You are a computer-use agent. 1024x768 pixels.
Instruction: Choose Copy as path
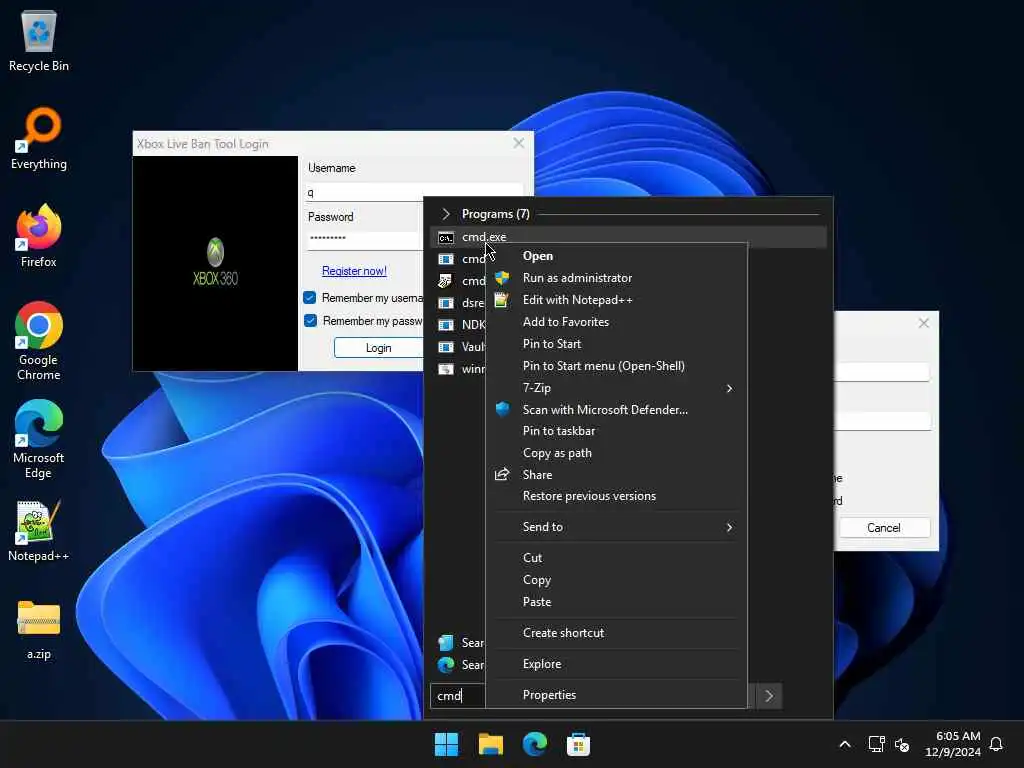(616, 453)
